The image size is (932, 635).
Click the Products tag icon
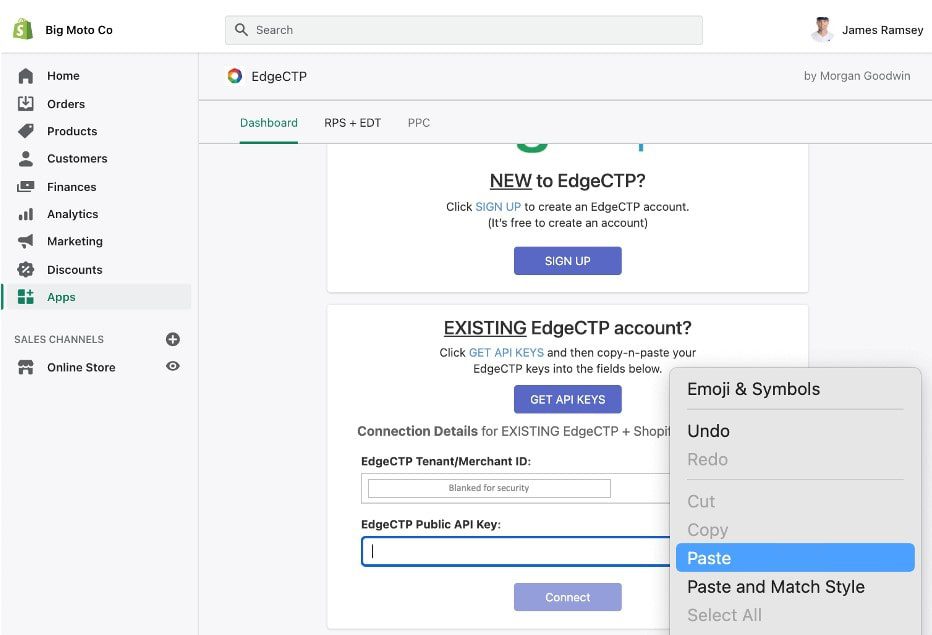(26, 131)
